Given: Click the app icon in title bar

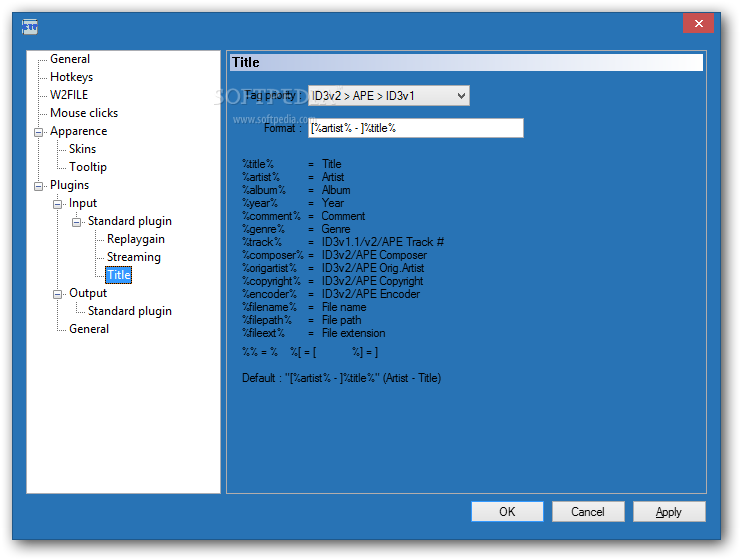Looking at the screenshot, I should (29, 27).
